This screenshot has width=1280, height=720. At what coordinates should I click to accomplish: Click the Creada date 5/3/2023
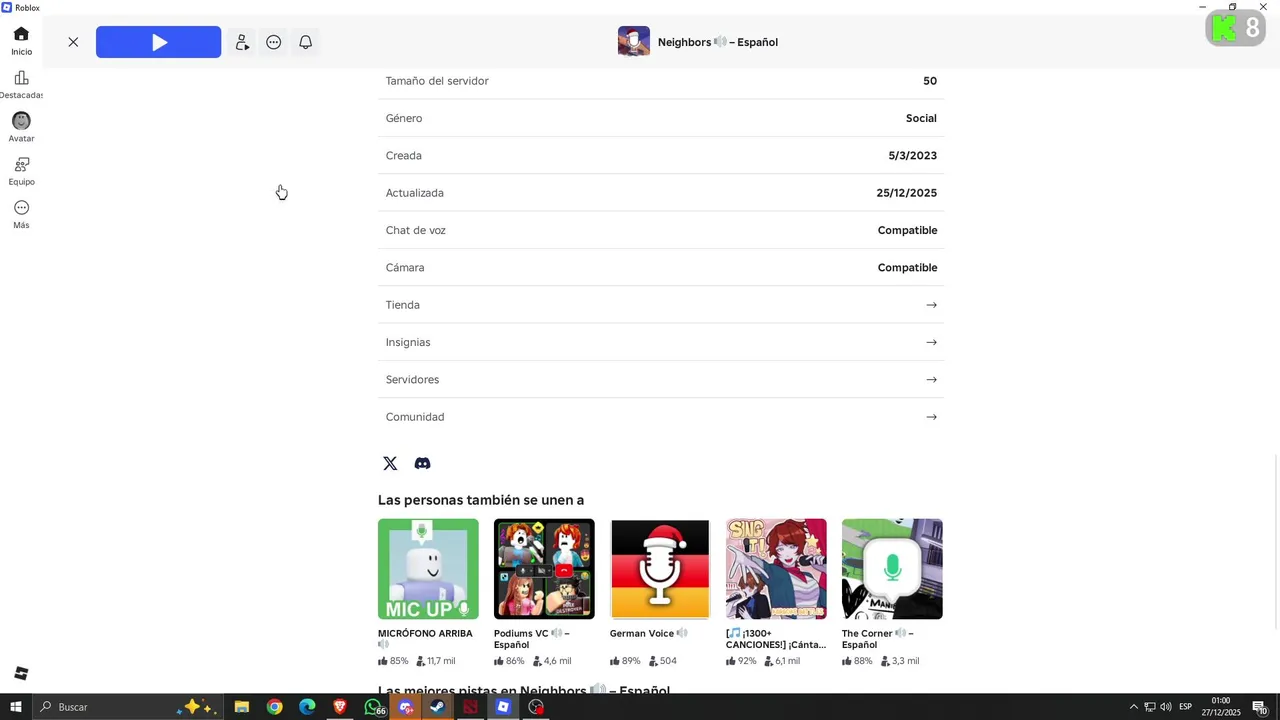pyautogui.click(x=912, y=156)
